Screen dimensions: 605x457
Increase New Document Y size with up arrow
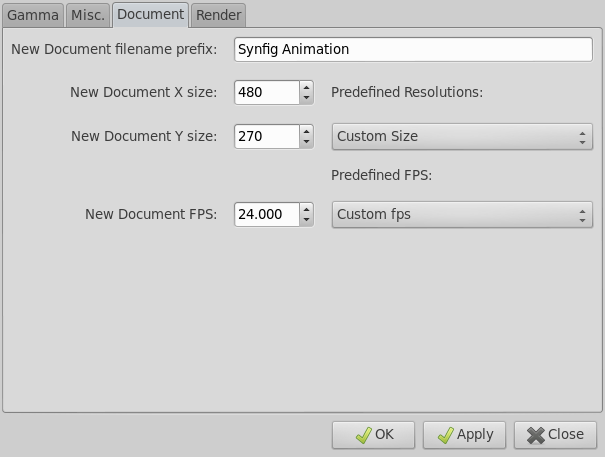point(306,131)
